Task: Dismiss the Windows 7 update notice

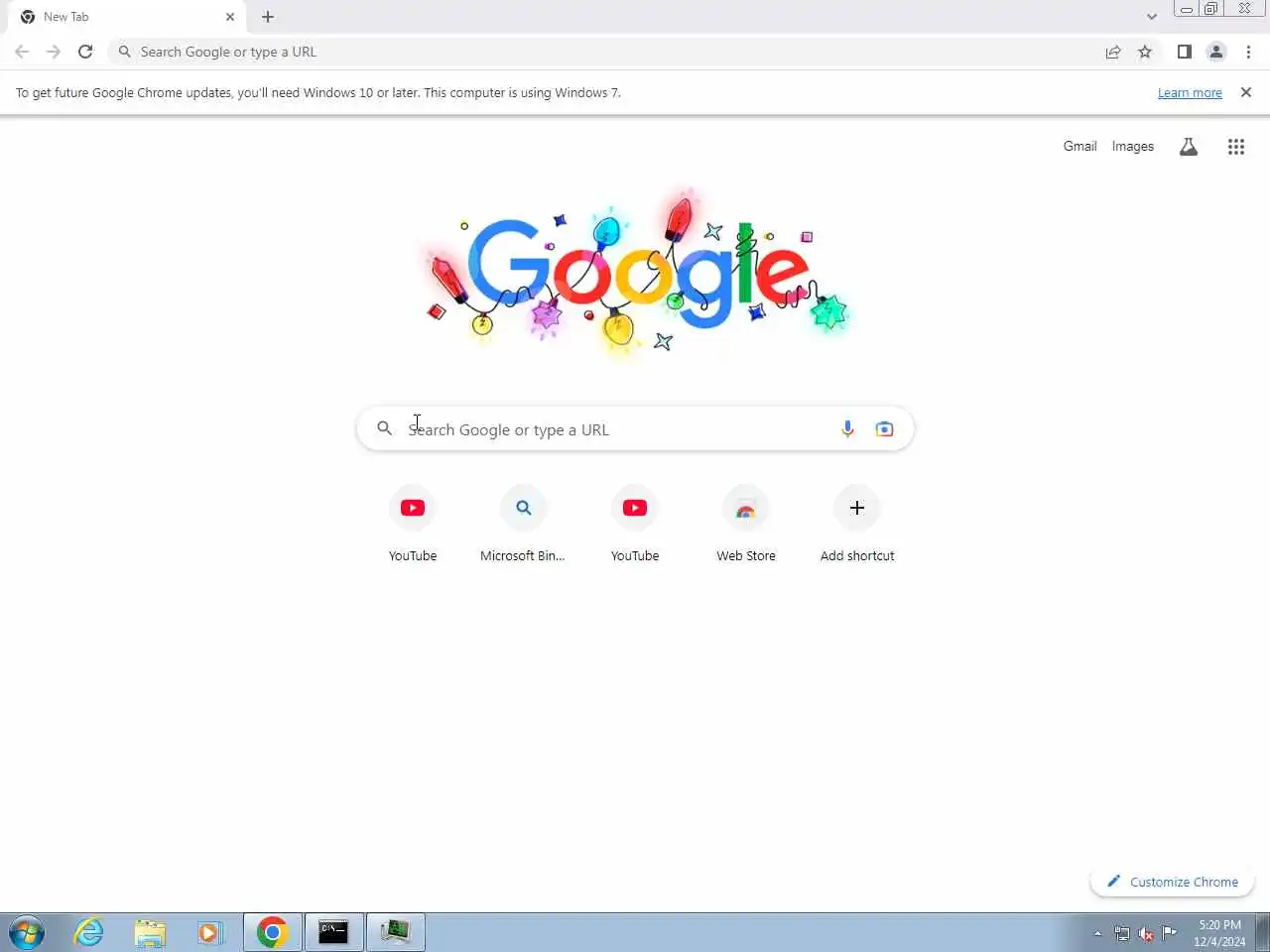Action: tap(1246, 92)
